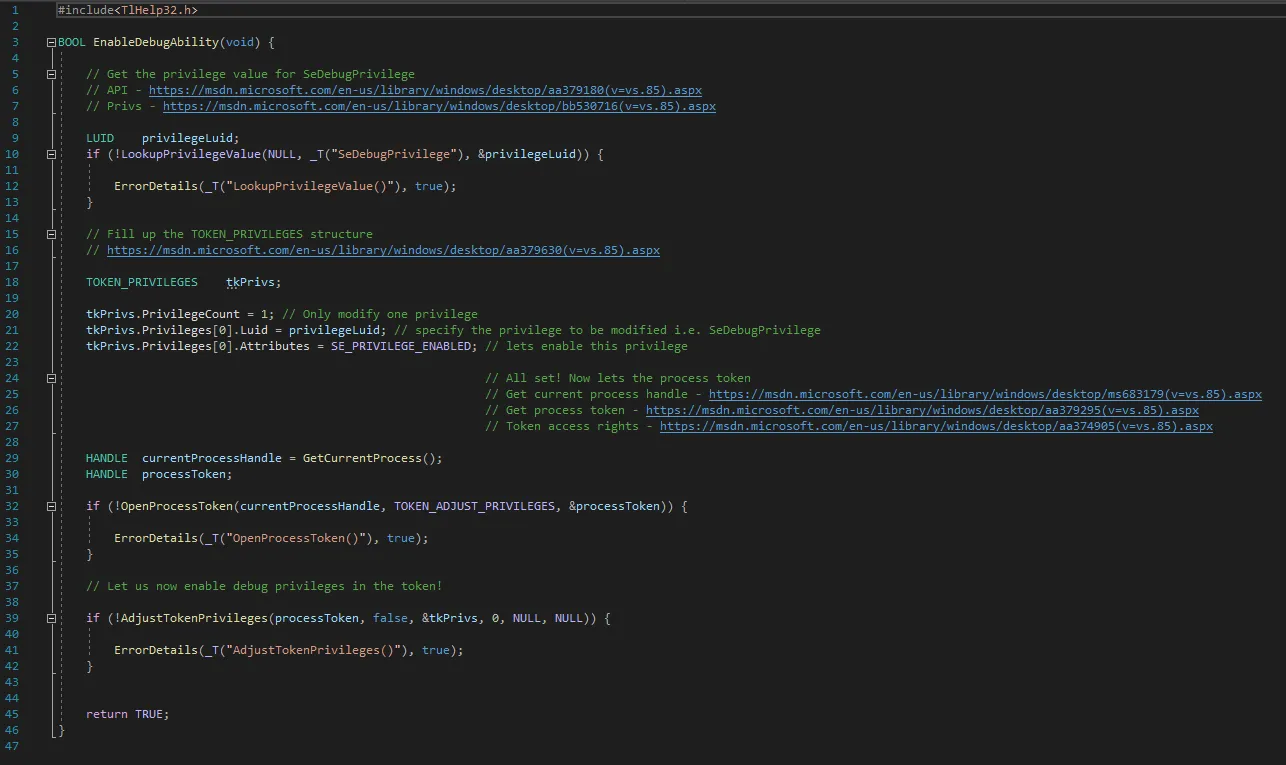
Task: Collapse the 'All set' comment block
Action: pyautogui.click(x=51, y=377)
